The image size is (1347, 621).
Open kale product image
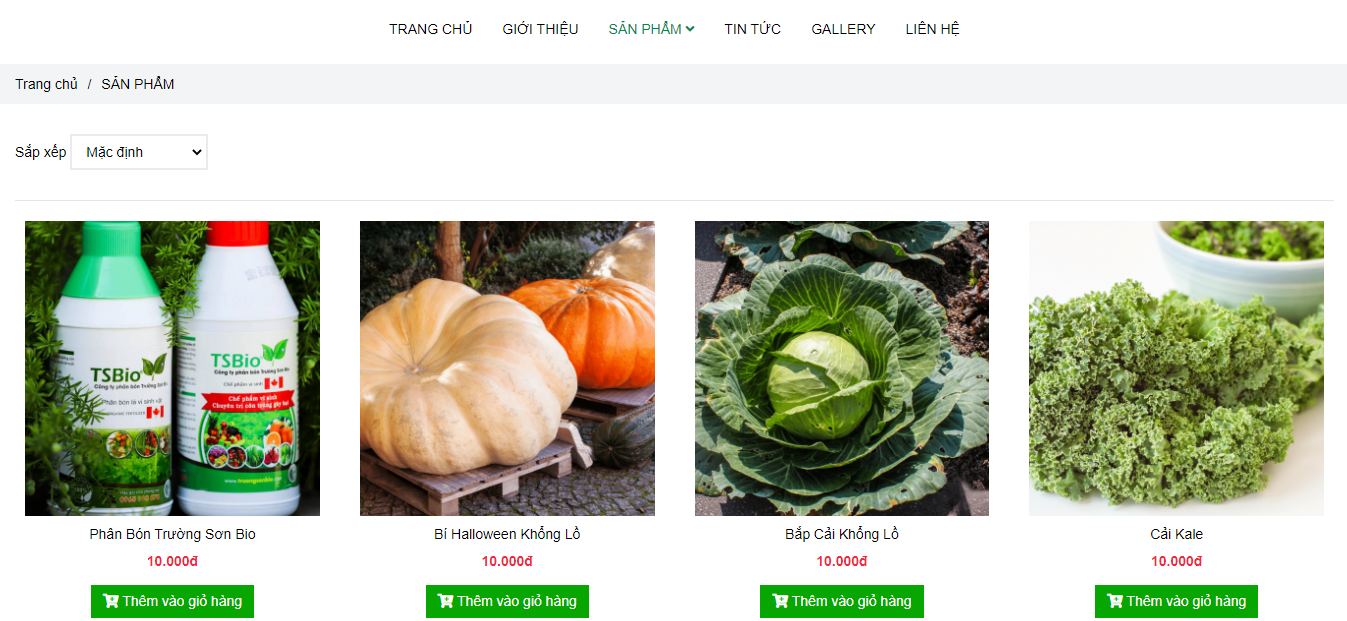click(x=1176, y=368)
